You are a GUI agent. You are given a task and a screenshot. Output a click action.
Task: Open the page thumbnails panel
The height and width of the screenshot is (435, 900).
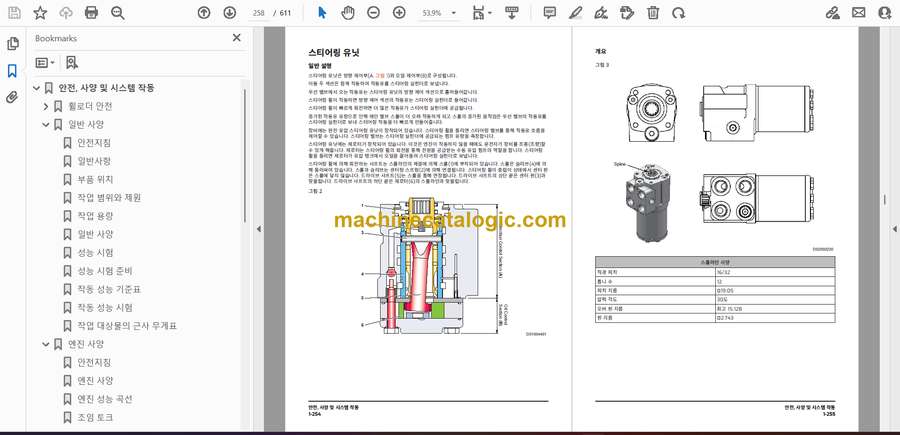tap(13, 44)
